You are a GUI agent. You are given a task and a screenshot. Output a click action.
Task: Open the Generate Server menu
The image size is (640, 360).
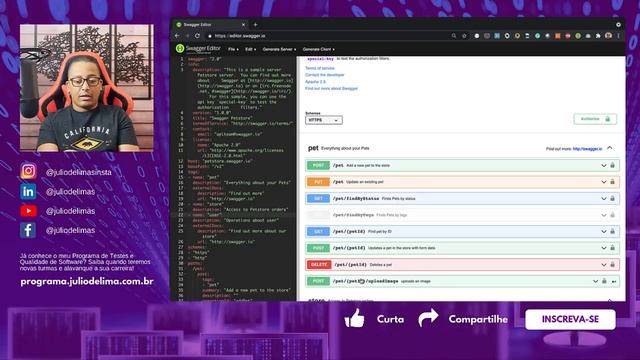[279, 49]
